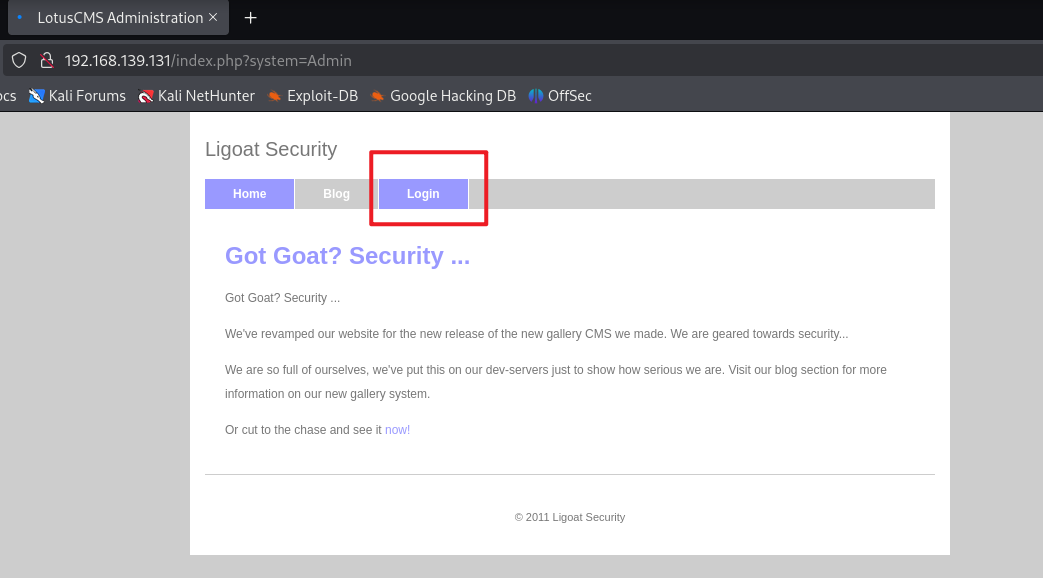Go to the Home menu item
The height and width of the screenshot is (578, 1043).
tap(249, 194)
